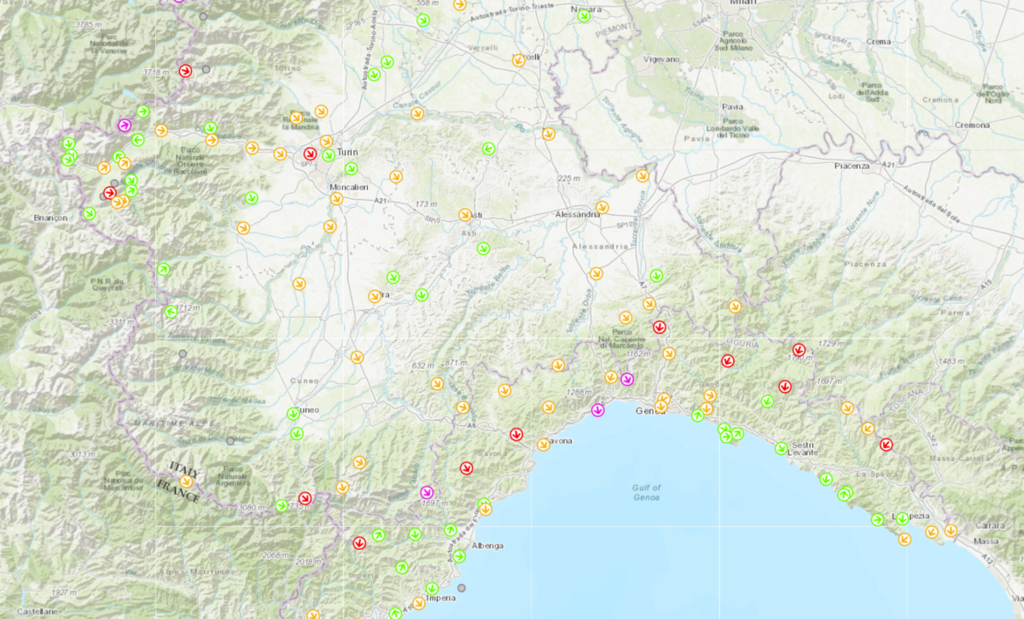Select the green marker on the La Spezia label

coord(902,518)
